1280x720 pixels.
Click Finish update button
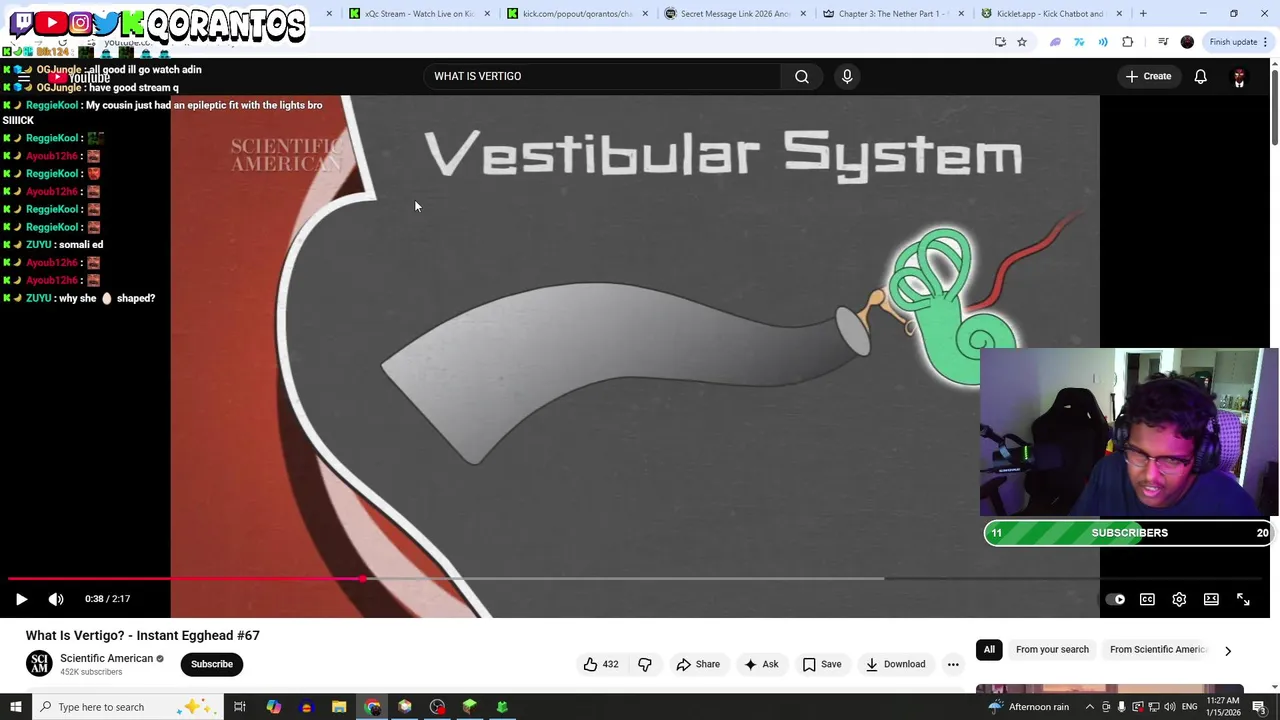click(x=1238, y=42)
